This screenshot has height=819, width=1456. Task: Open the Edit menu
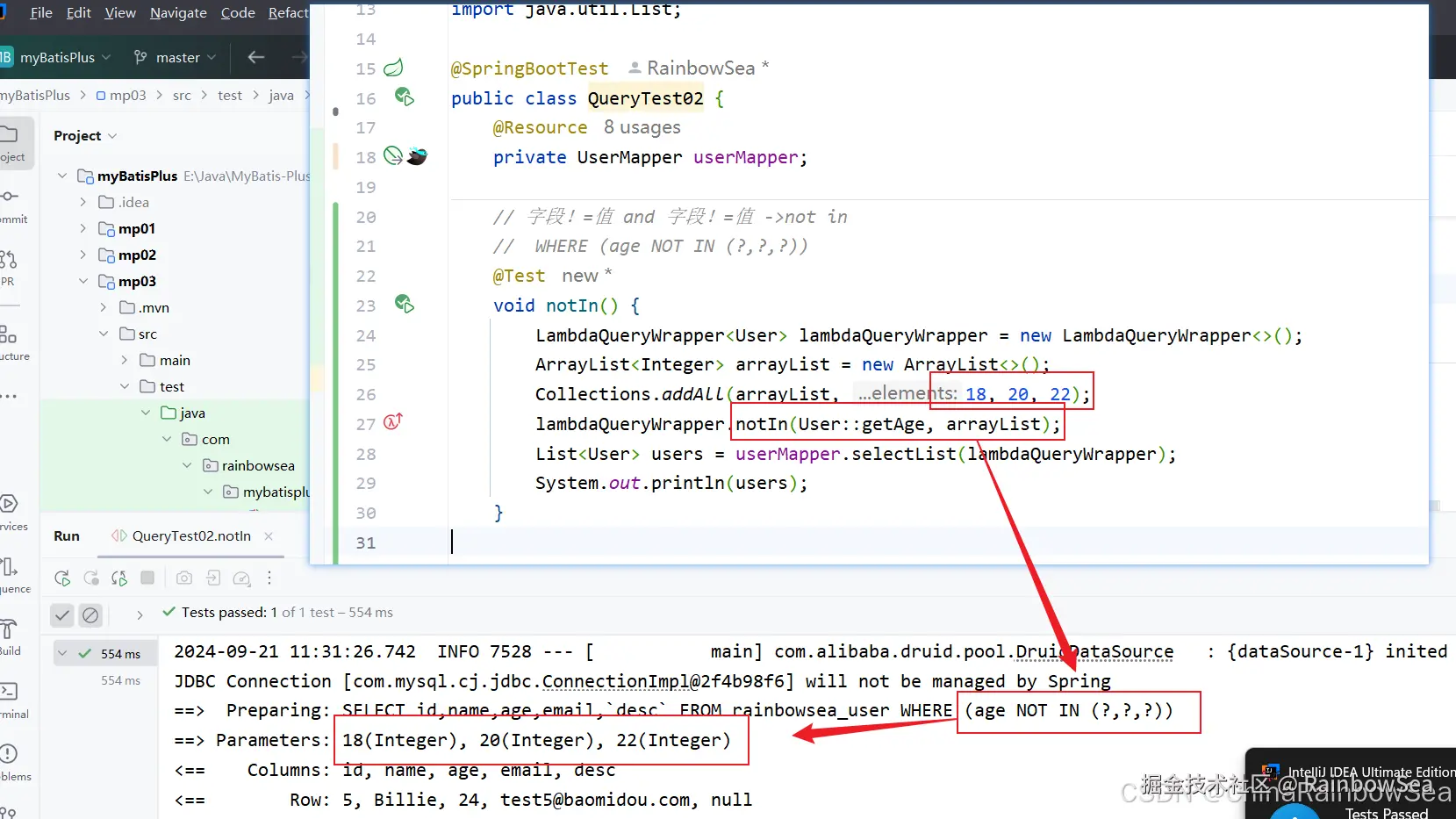(79, 12)
